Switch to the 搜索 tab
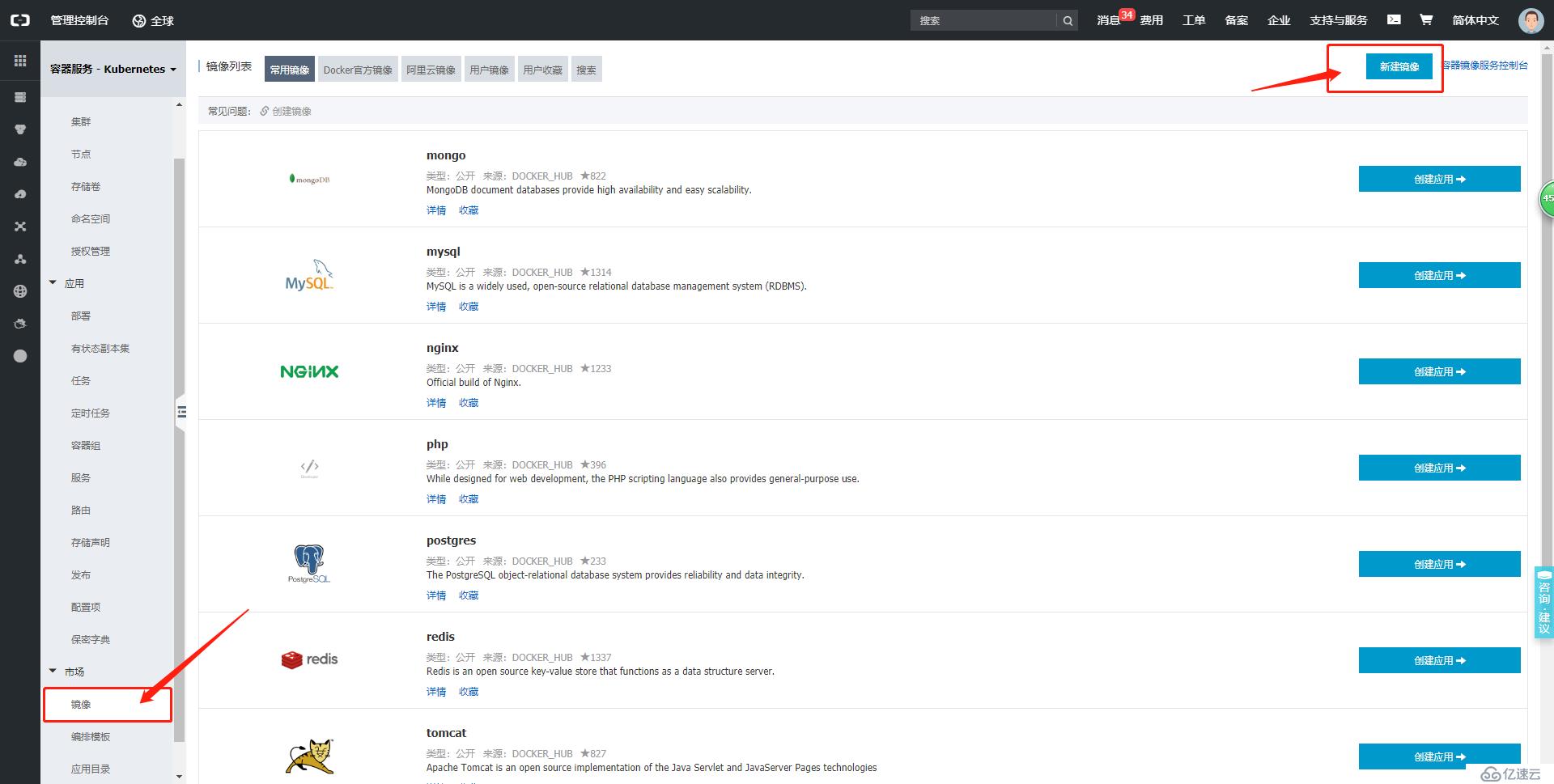This screenshot has height=784, width=1554. (586, 70)
